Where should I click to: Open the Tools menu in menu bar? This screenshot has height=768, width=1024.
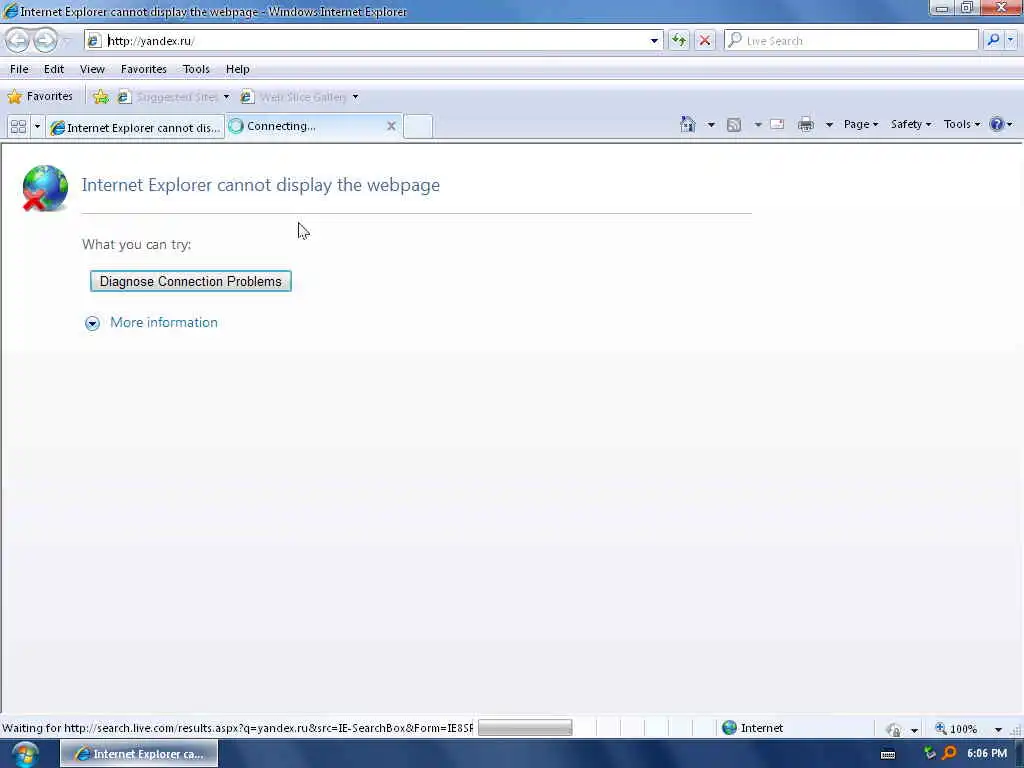point(196,69)
